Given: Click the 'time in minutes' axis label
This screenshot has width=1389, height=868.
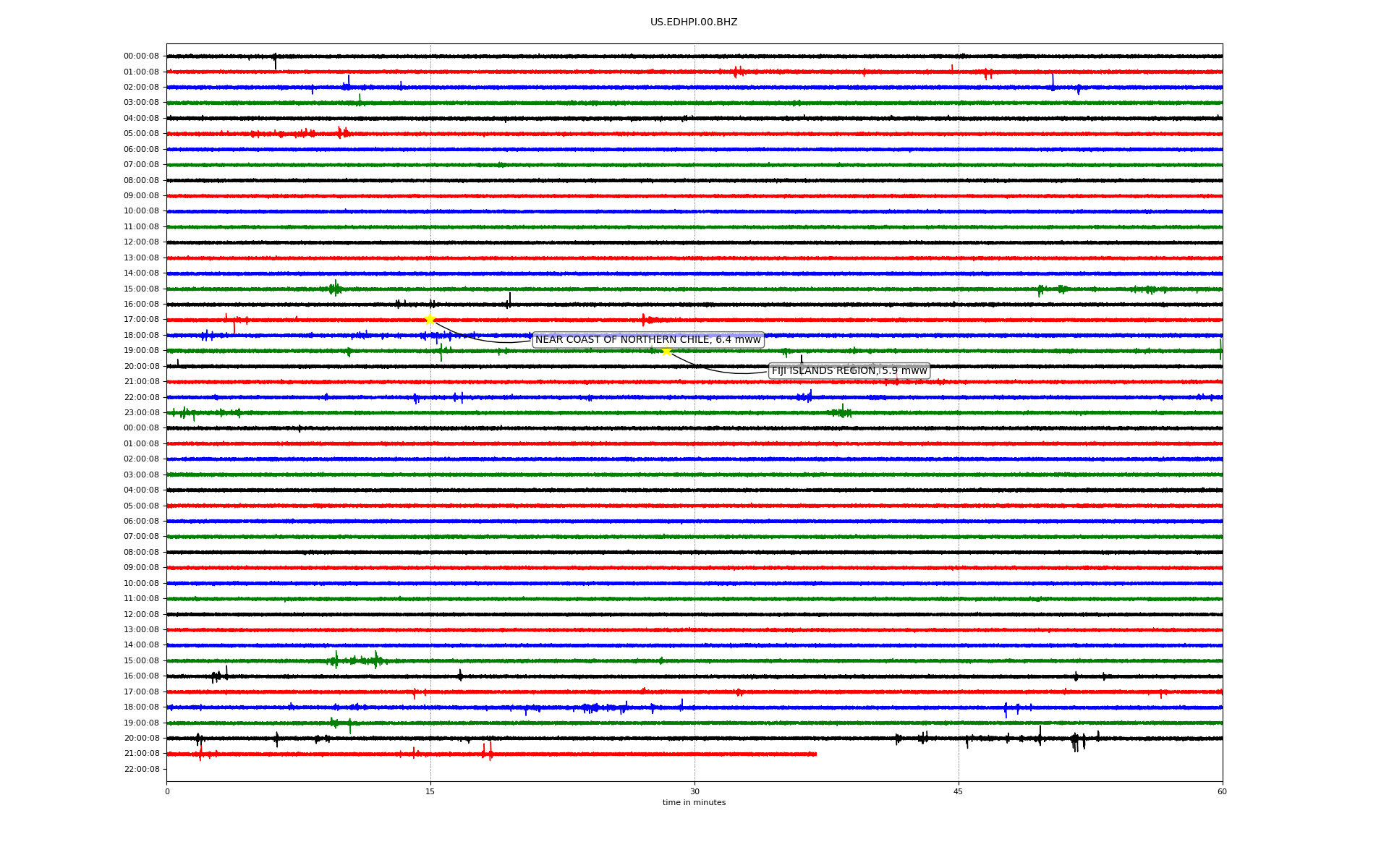Looking at the screenshot, I should click(694, 803).
